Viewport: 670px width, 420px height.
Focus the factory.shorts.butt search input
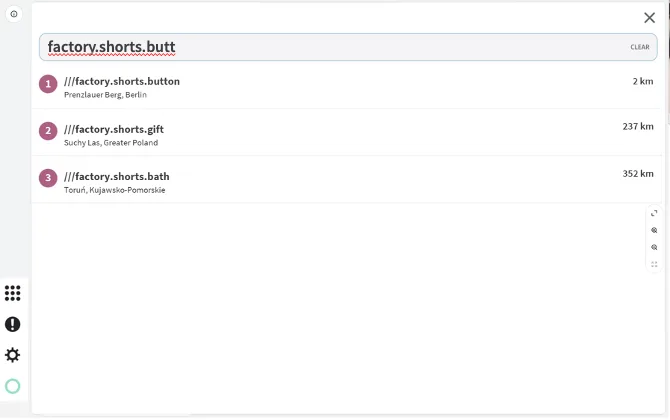(348, 47)
